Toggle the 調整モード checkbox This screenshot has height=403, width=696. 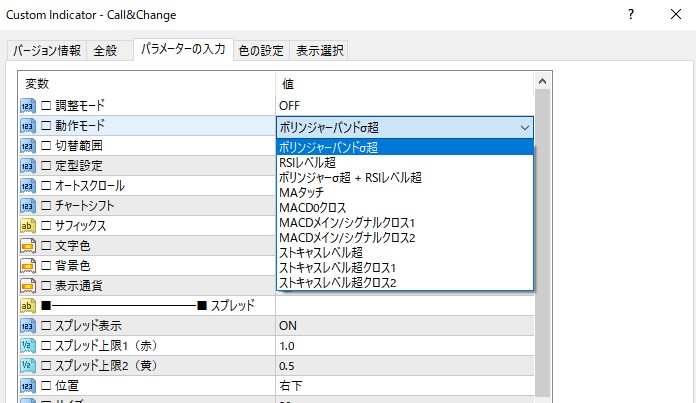[x=45, y=105]
